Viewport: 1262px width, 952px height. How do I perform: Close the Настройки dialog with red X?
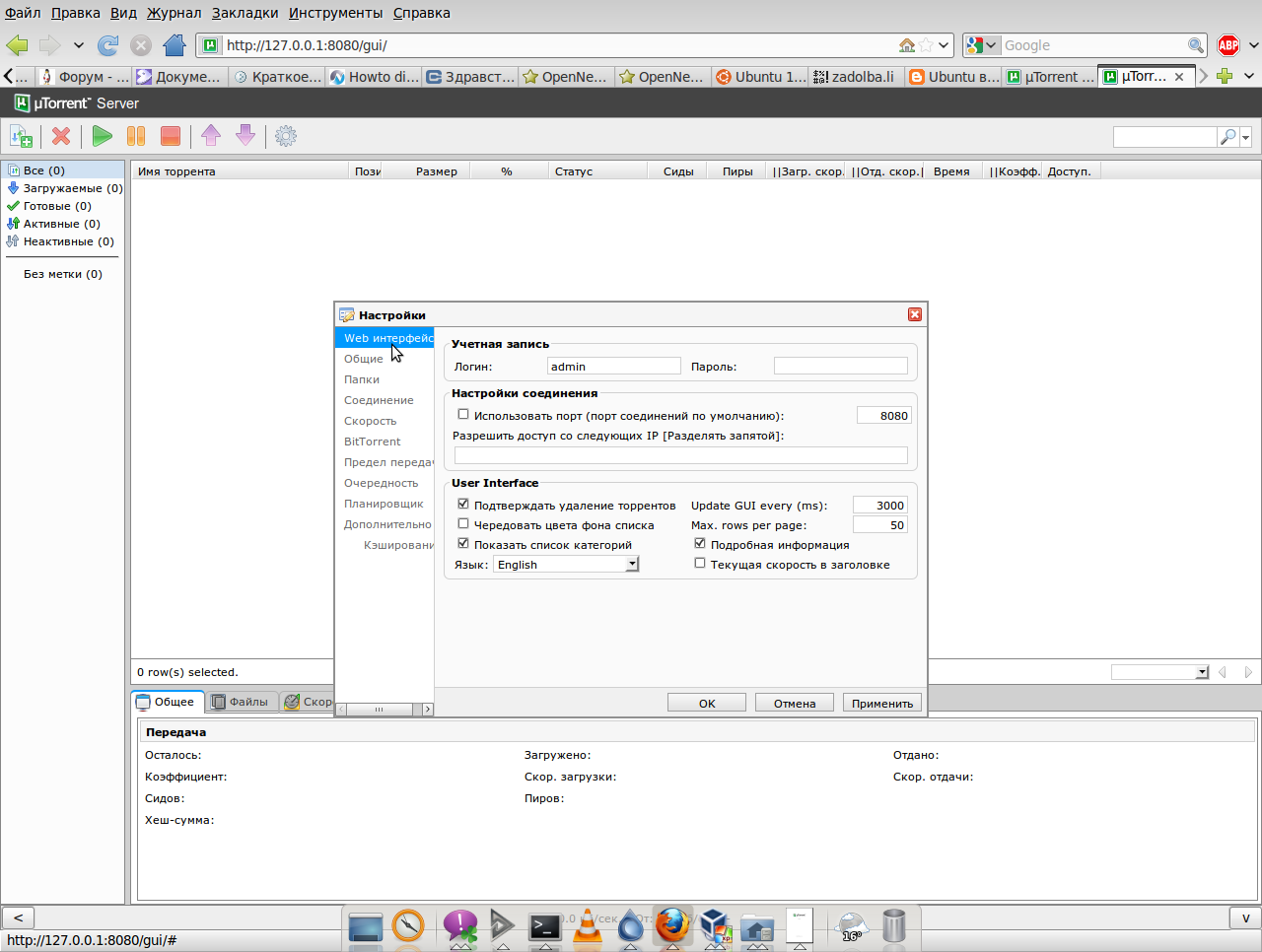click(x=915, y=314)
